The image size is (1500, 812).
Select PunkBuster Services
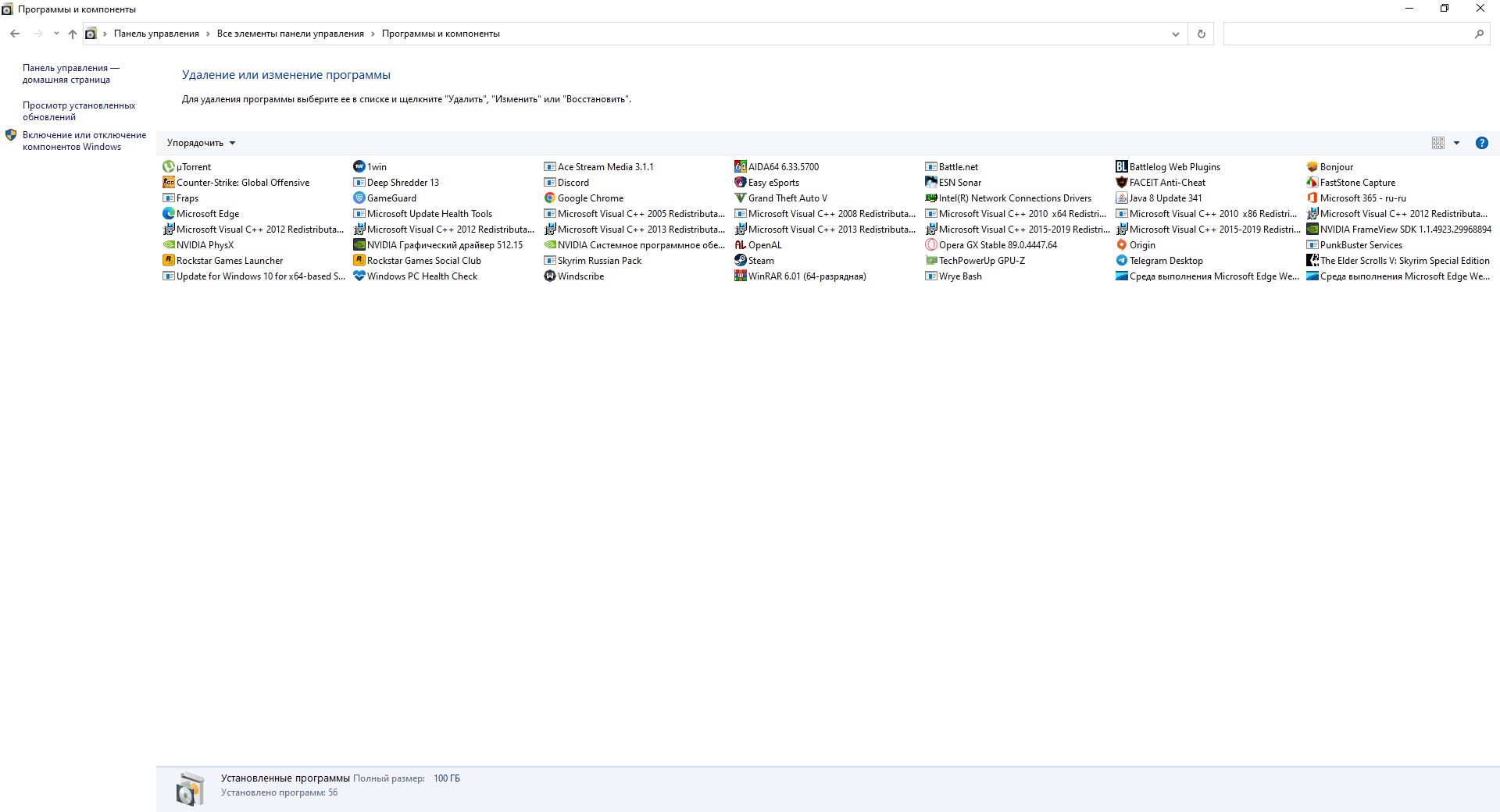pos(1354,245)
